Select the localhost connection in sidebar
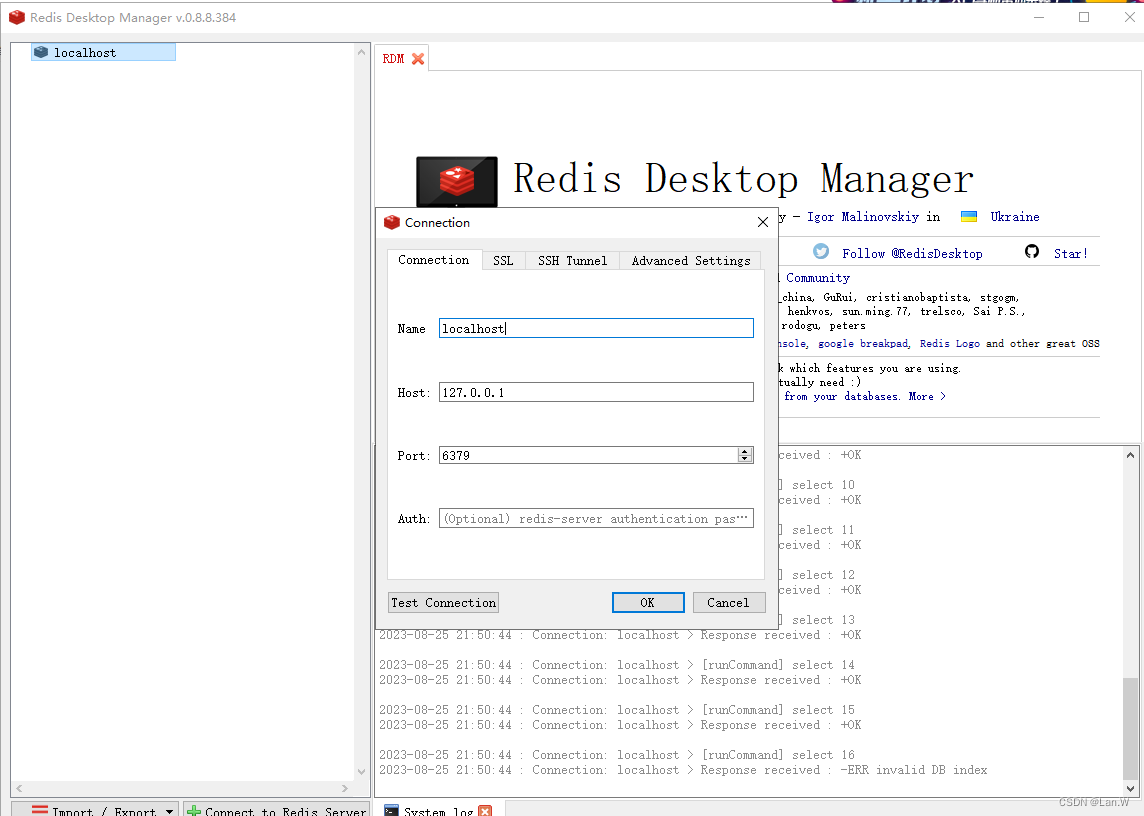1144x816 pixels. point(103,53)
